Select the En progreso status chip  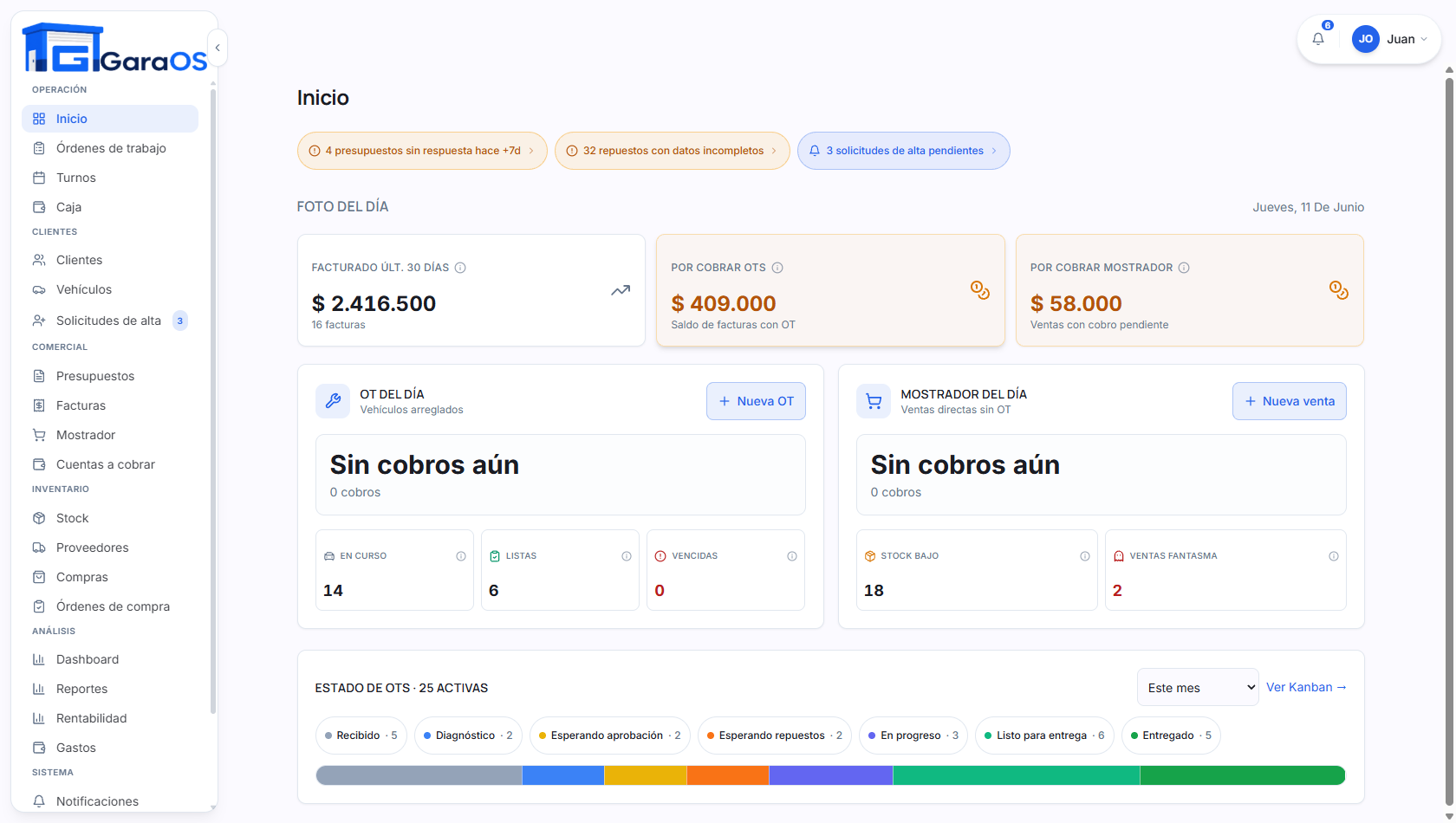[x=913, y=736]
